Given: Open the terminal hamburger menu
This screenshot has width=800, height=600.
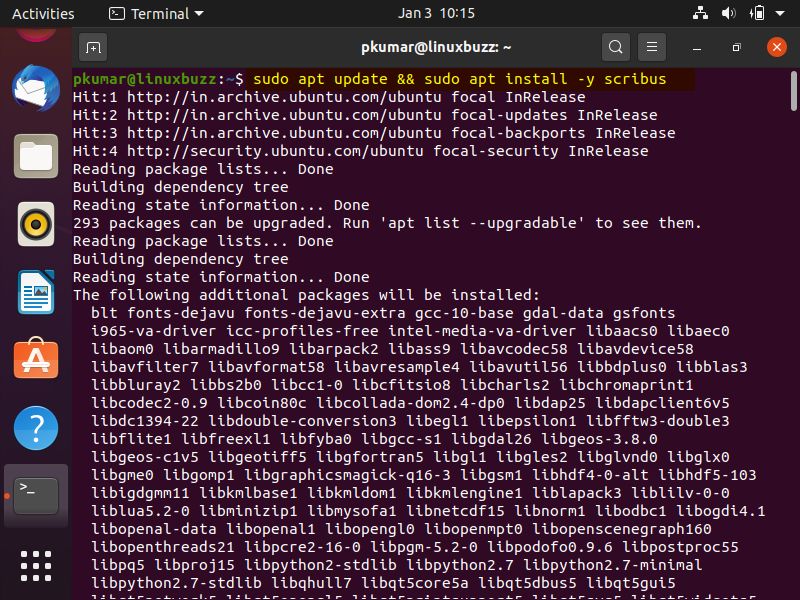Looking at the screenshot, I should [x=652, y=46].
